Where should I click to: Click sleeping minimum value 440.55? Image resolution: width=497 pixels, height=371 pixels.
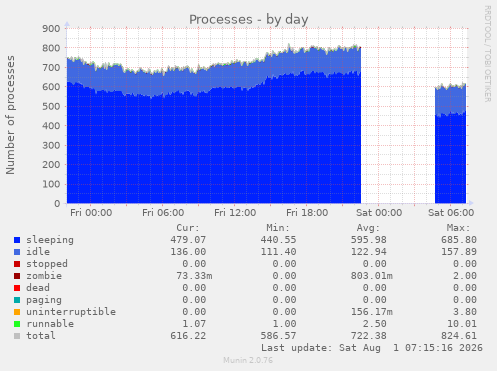[x=278, y=240]
